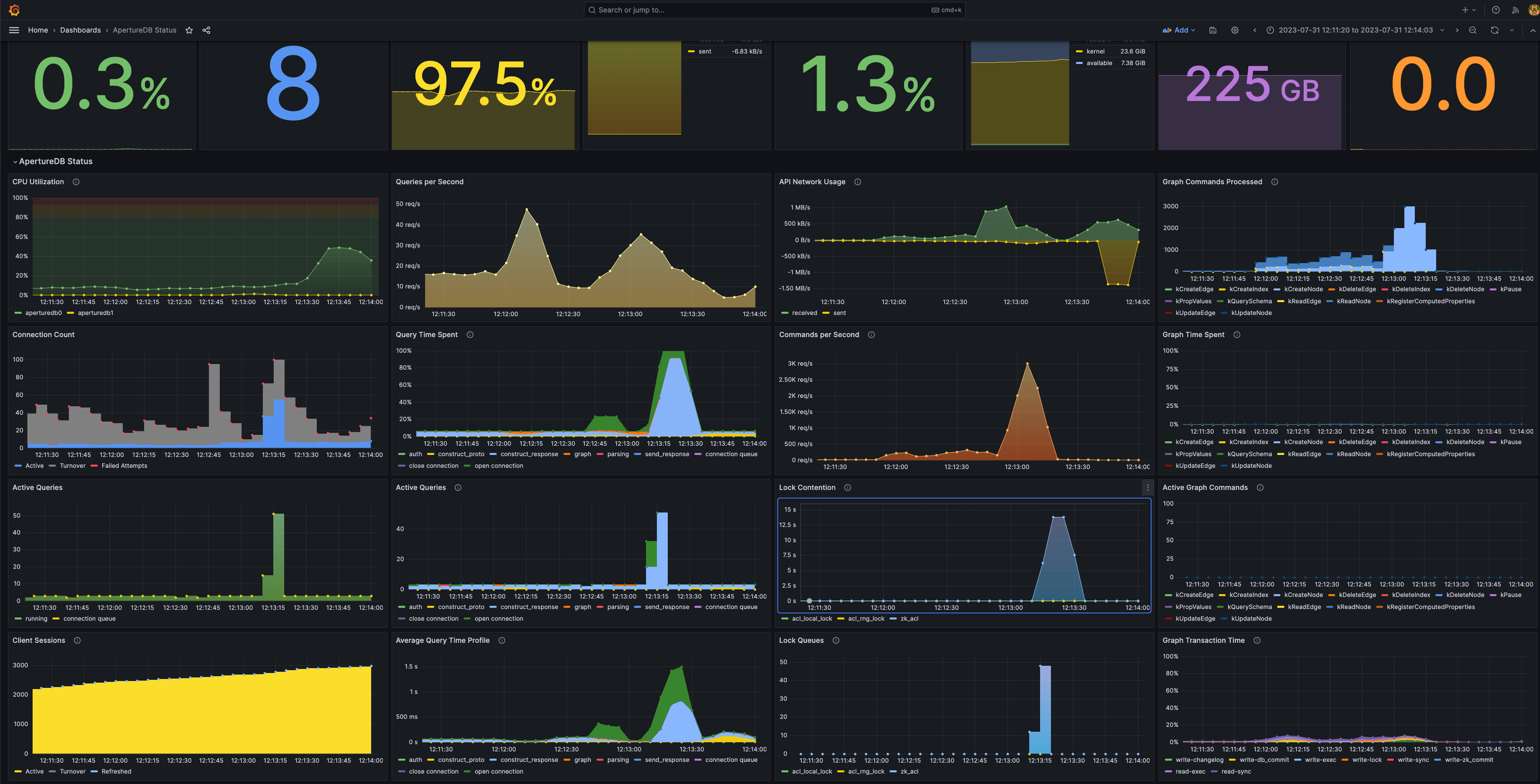Open the news feed RSS icon
This screenshot has height=784, width=1540.
(1515, 10)
